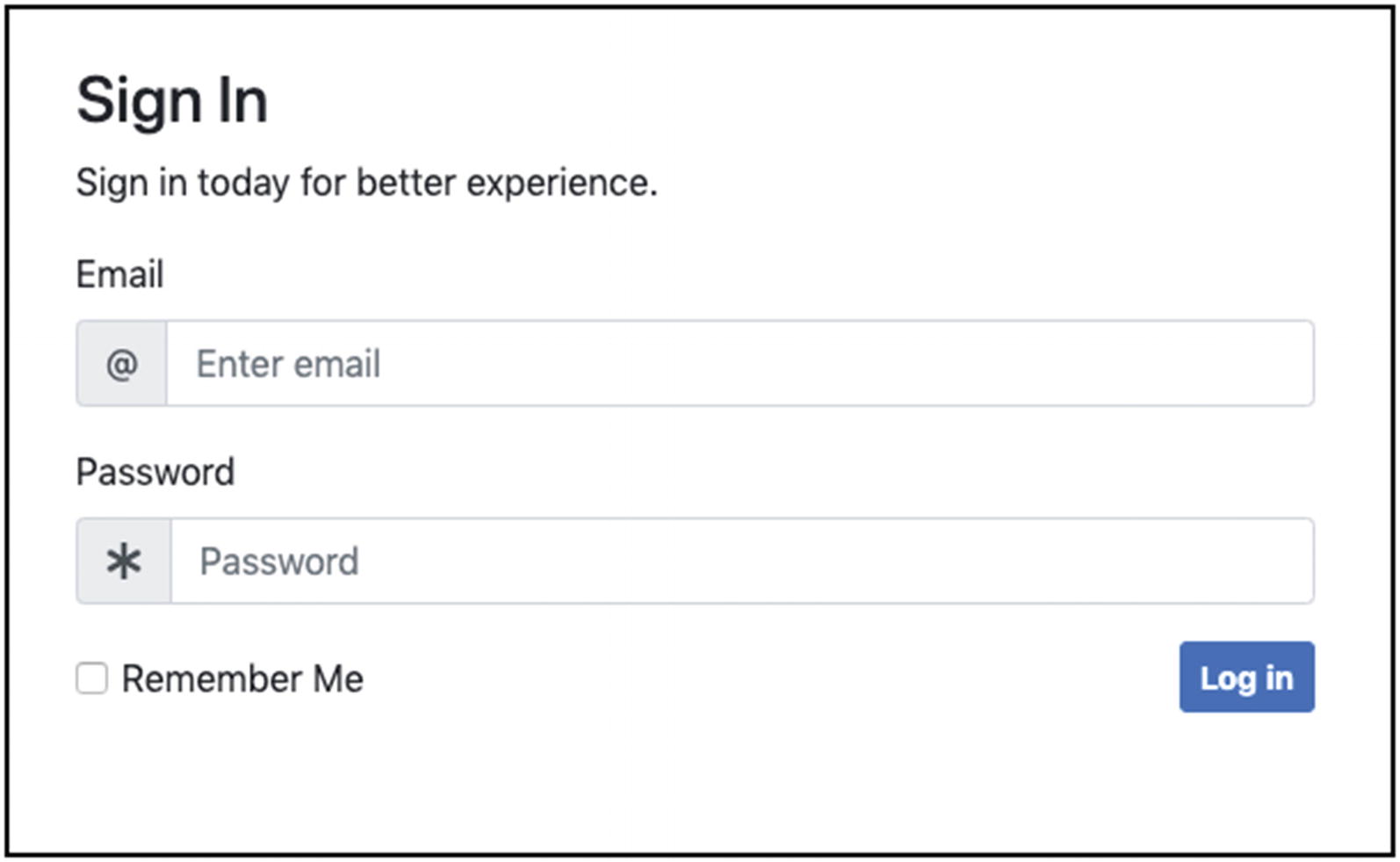This screenshot has width=1400, height=862.
Task: Enable the Remember Me option box
Action: 91,678
